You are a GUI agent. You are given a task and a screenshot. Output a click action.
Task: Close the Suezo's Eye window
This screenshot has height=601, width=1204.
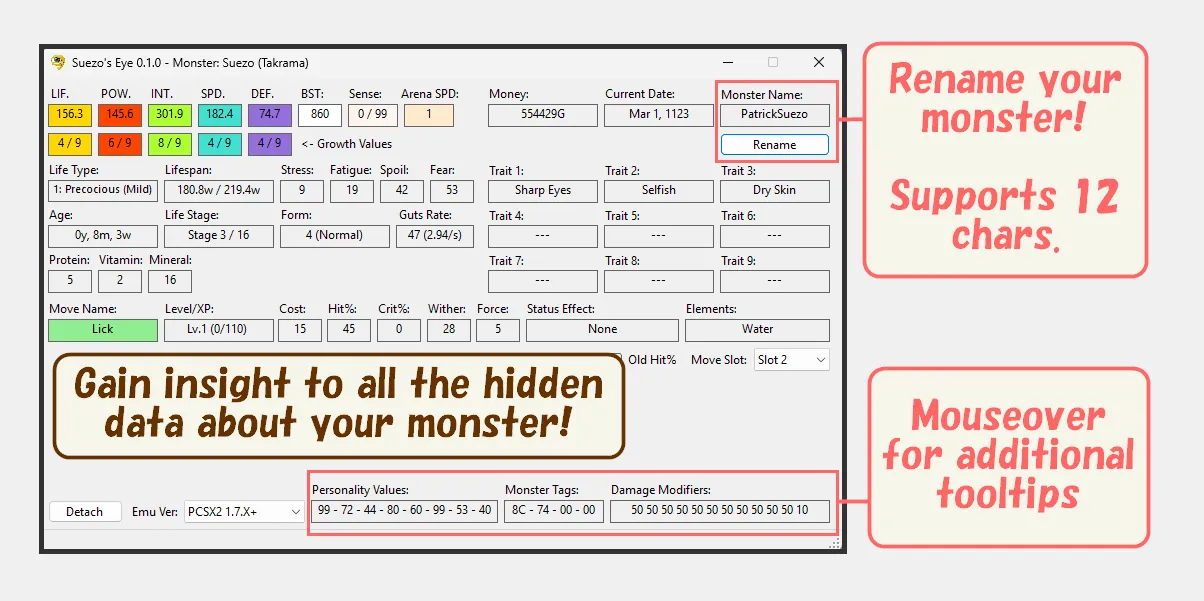point(819,62)
